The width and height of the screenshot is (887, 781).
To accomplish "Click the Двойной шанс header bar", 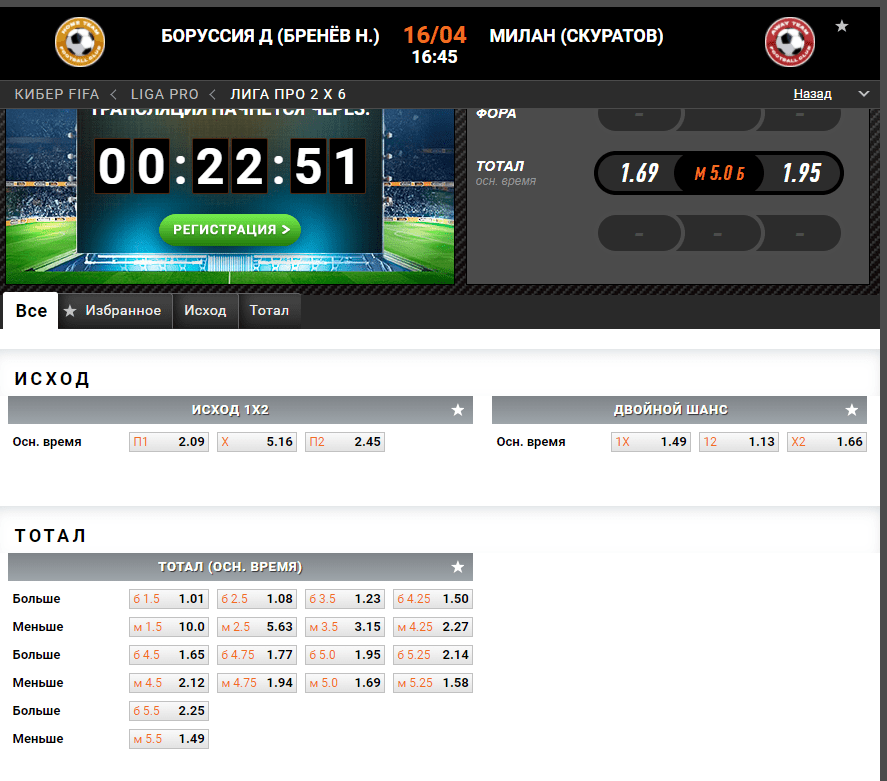I will (x=679, y=410).
